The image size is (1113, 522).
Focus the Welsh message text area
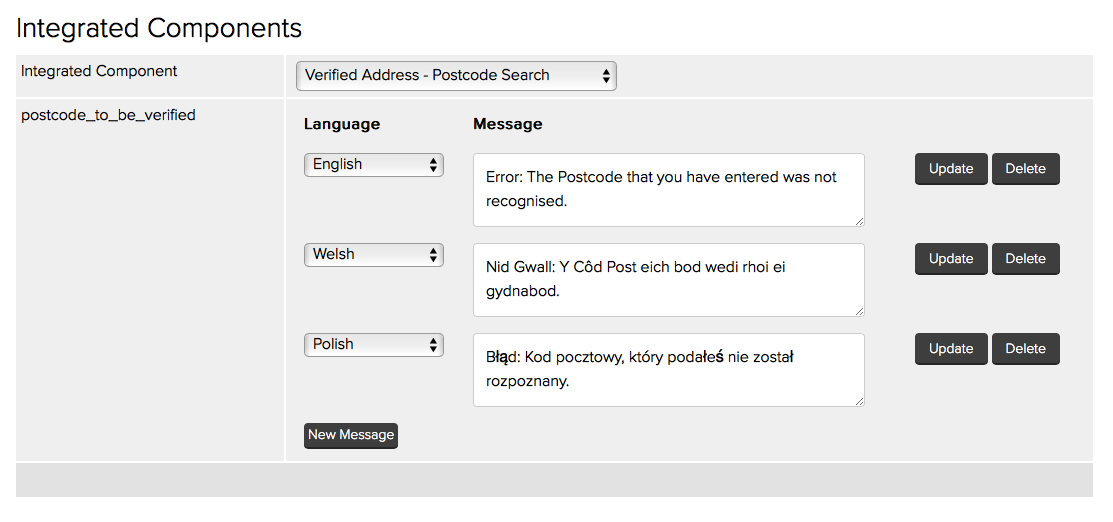click(668, 280)
